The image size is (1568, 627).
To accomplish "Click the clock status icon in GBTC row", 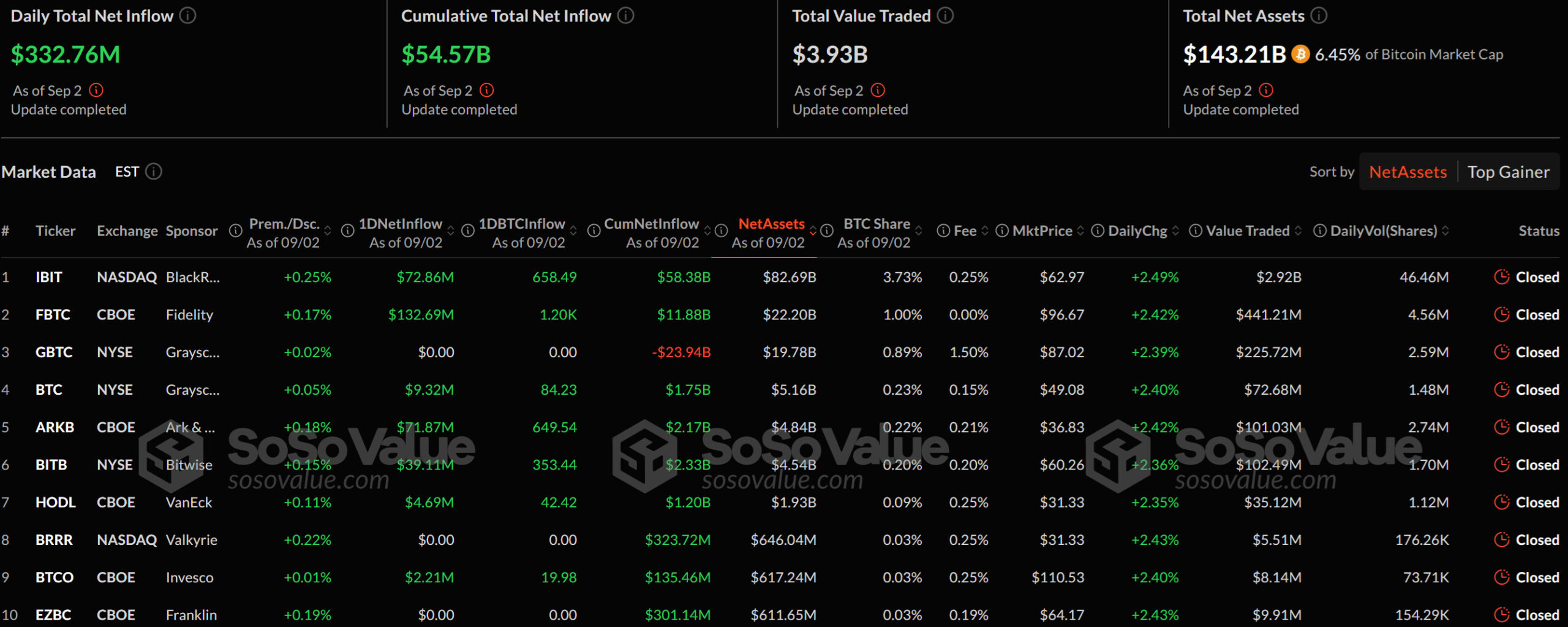I will pos(1501,352).
